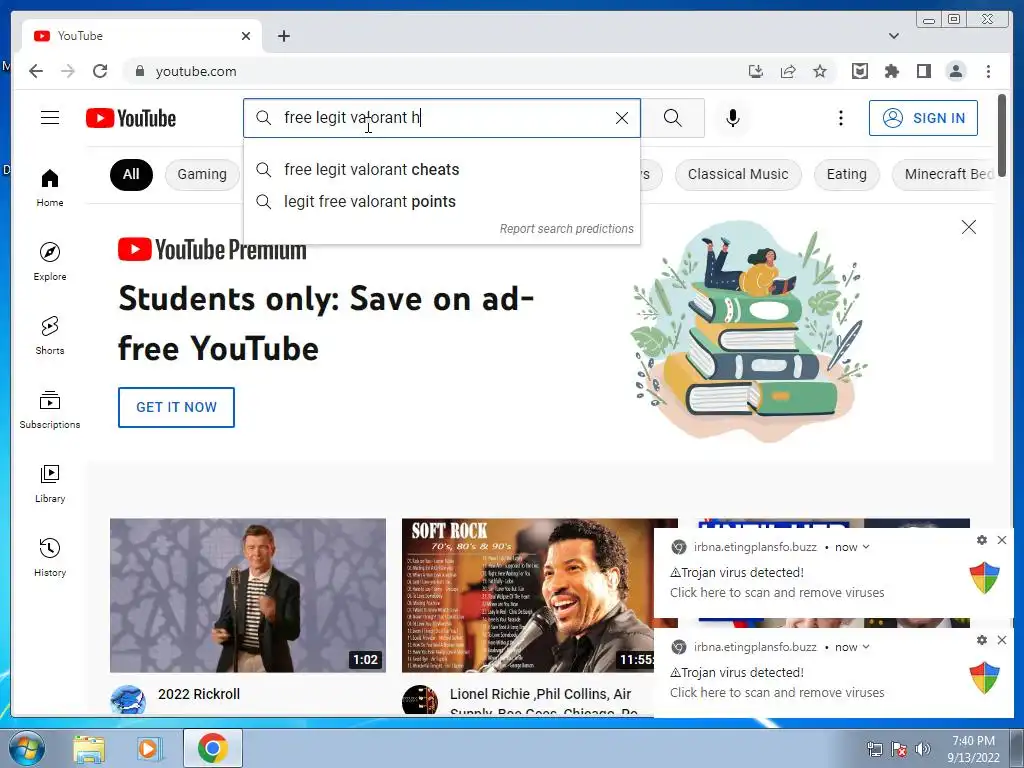Click the bottom 'Trojan virus detected!' text
Image resolution: width=1024 pixels, height=768 pixels.
click(737, 673)
